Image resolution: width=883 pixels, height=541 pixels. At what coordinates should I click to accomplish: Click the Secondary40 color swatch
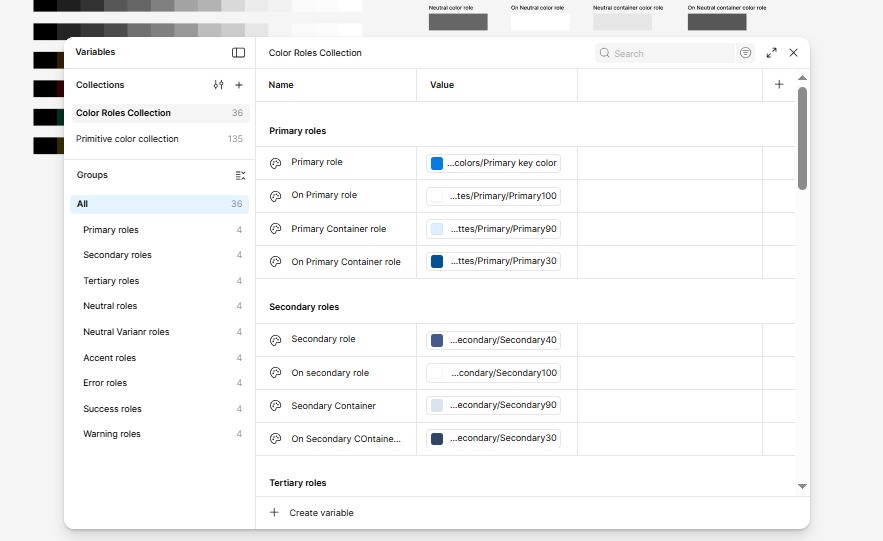[x=437, y=340]
